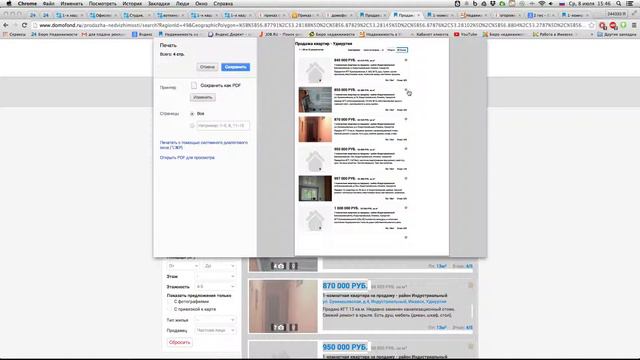Open the Тип жилья dropdown
The width and height of the screenshot is (640, 360).
216,320
